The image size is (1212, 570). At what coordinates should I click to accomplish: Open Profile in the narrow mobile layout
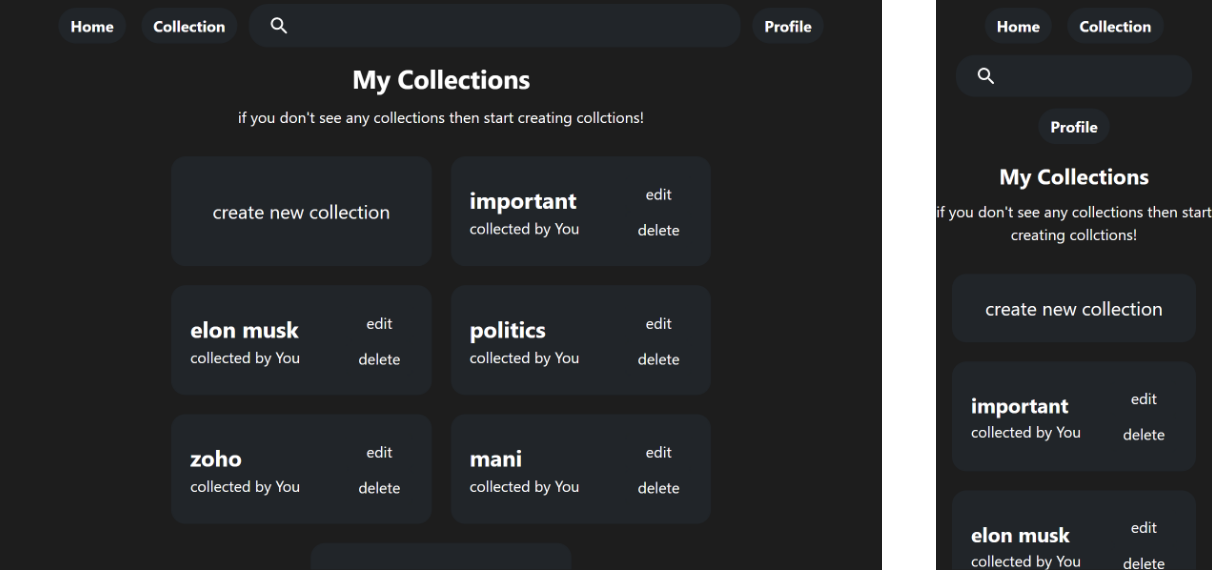coord(1074,128)
